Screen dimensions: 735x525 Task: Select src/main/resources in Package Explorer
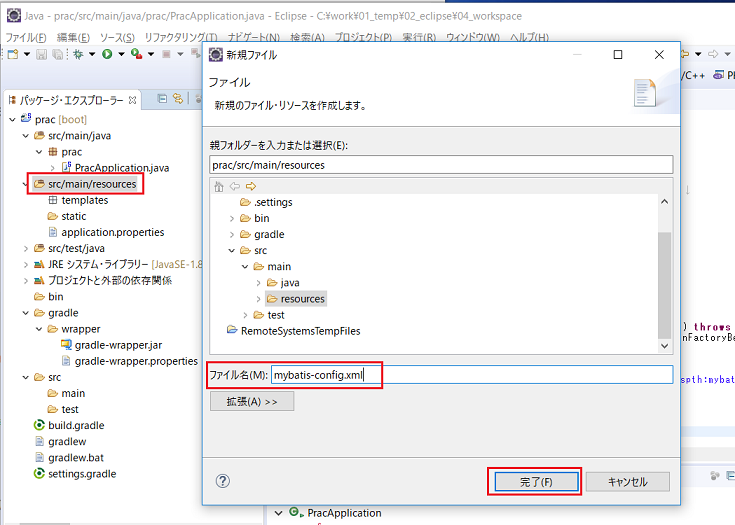[92, 184]
